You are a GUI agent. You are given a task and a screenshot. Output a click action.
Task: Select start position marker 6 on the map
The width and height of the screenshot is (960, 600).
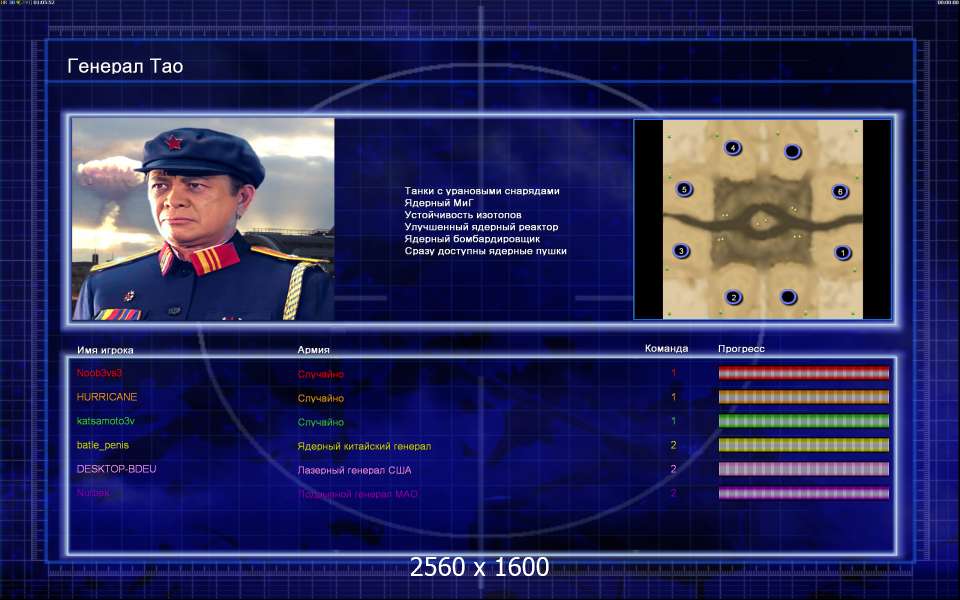pos(840,192)
